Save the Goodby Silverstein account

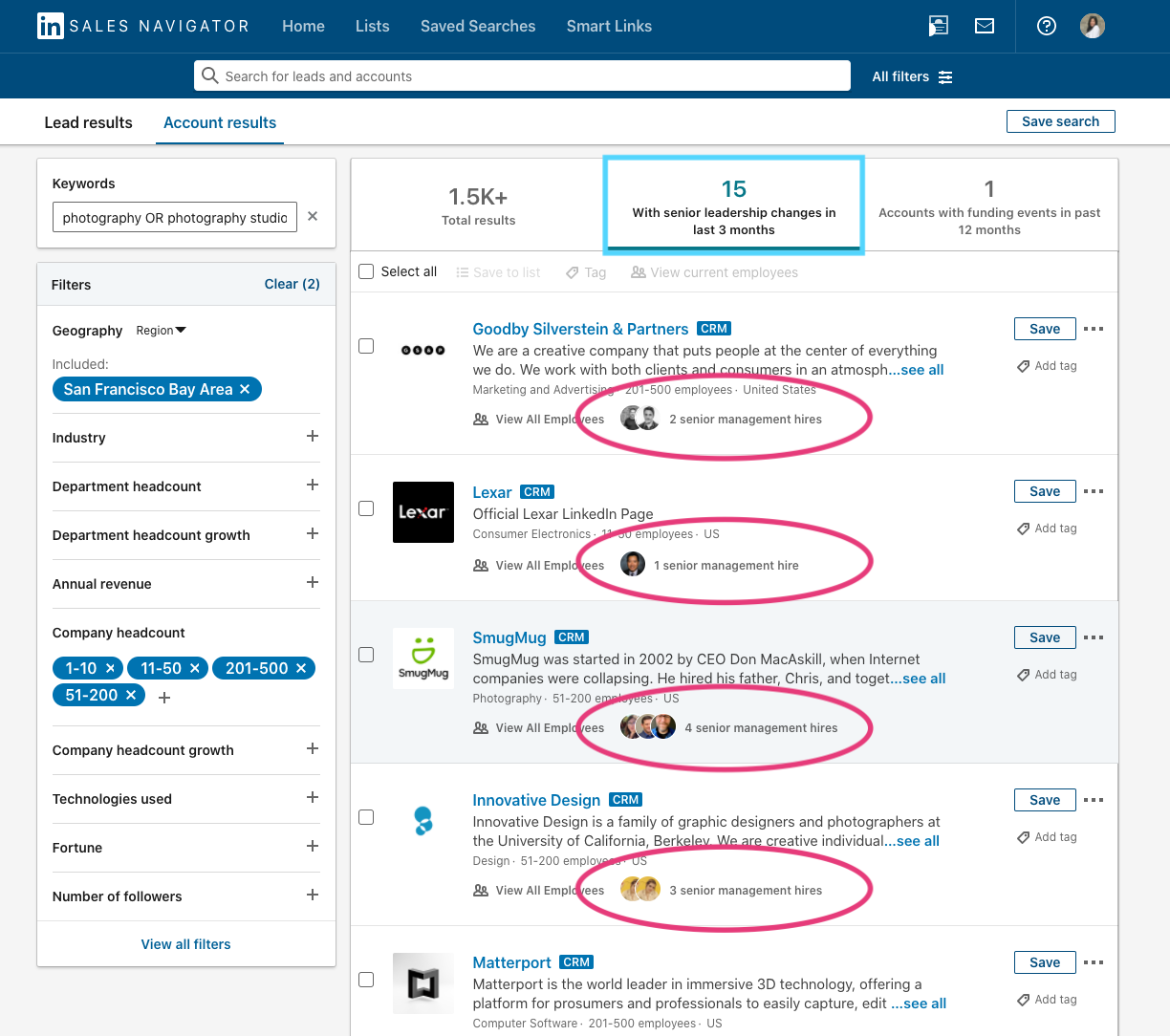click(1045, 329)
